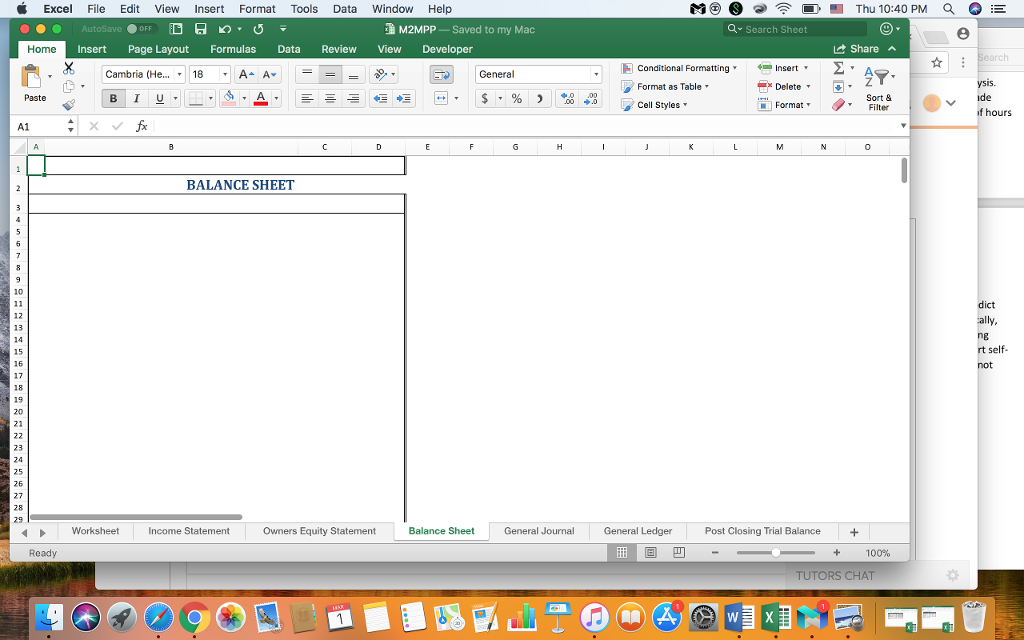Decrease indent icon

tap(380, 99)
